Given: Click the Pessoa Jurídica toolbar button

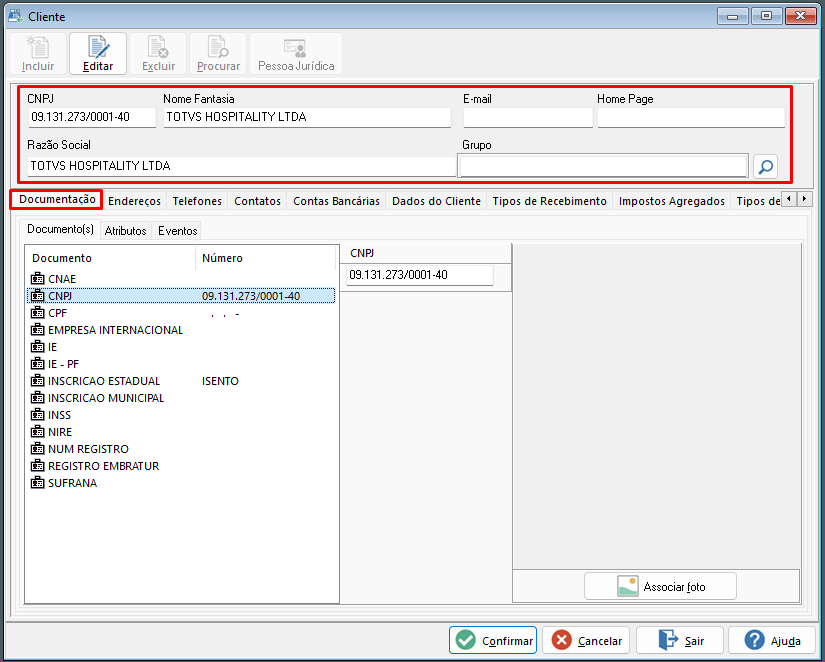Looking at the screenshot, I should coord(296,54).
